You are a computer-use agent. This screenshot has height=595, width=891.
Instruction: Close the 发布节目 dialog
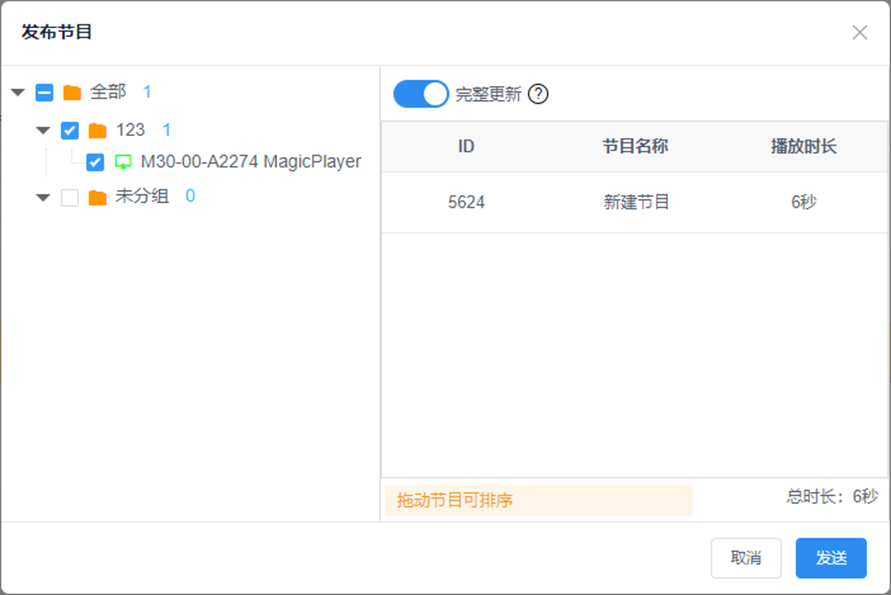pyautogui.click(x=859, y=32)
